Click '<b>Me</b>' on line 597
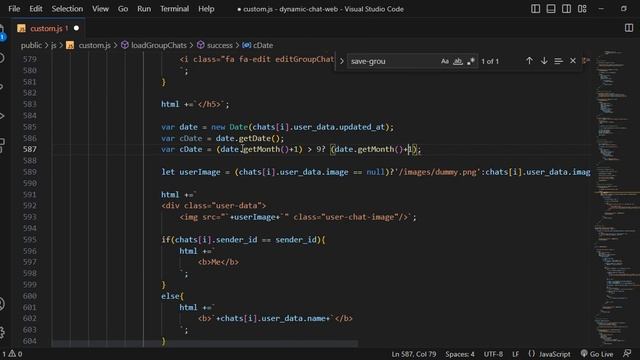The width and height of the screenshot is (640, 360). click(x=218, y=262)
